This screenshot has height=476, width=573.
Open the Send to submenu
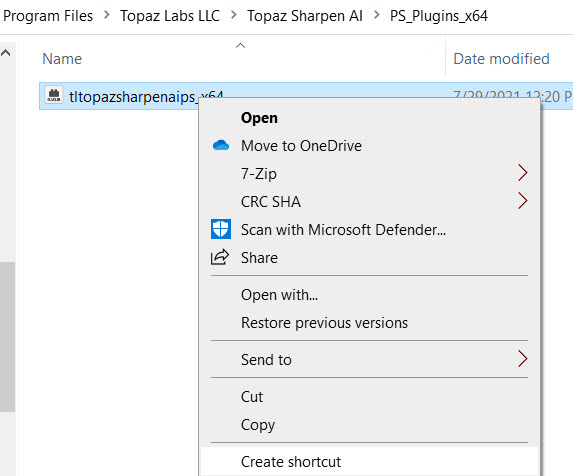click(369, 359)
